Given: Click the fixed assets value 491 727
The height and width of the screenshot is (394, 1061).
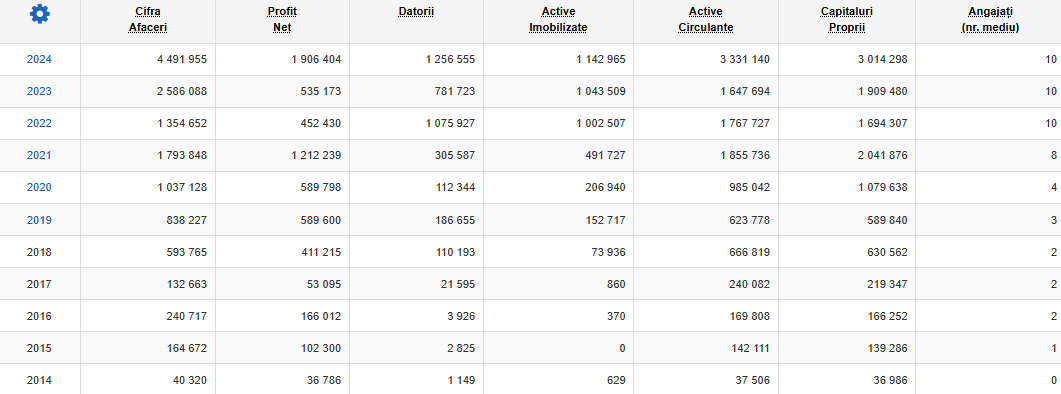Looking at the screenshot, I should (606, 155).
